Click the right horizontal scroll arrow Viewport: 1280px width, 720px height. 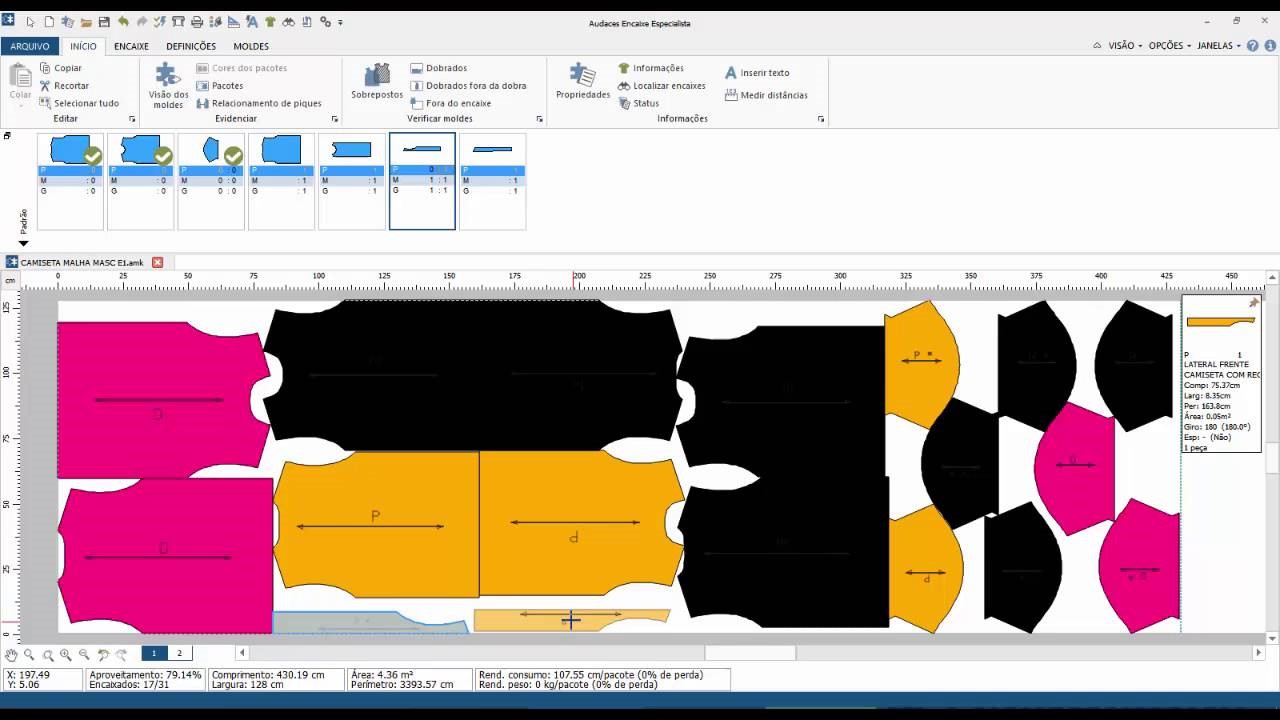pos(1259,653)
